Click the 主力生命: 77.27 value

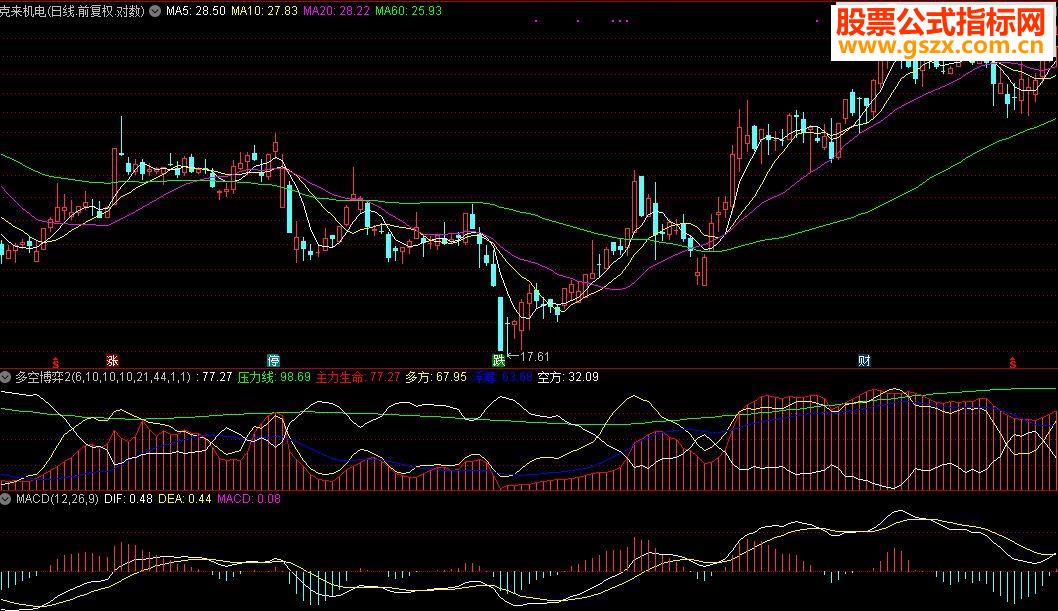(x=358, y=377)
